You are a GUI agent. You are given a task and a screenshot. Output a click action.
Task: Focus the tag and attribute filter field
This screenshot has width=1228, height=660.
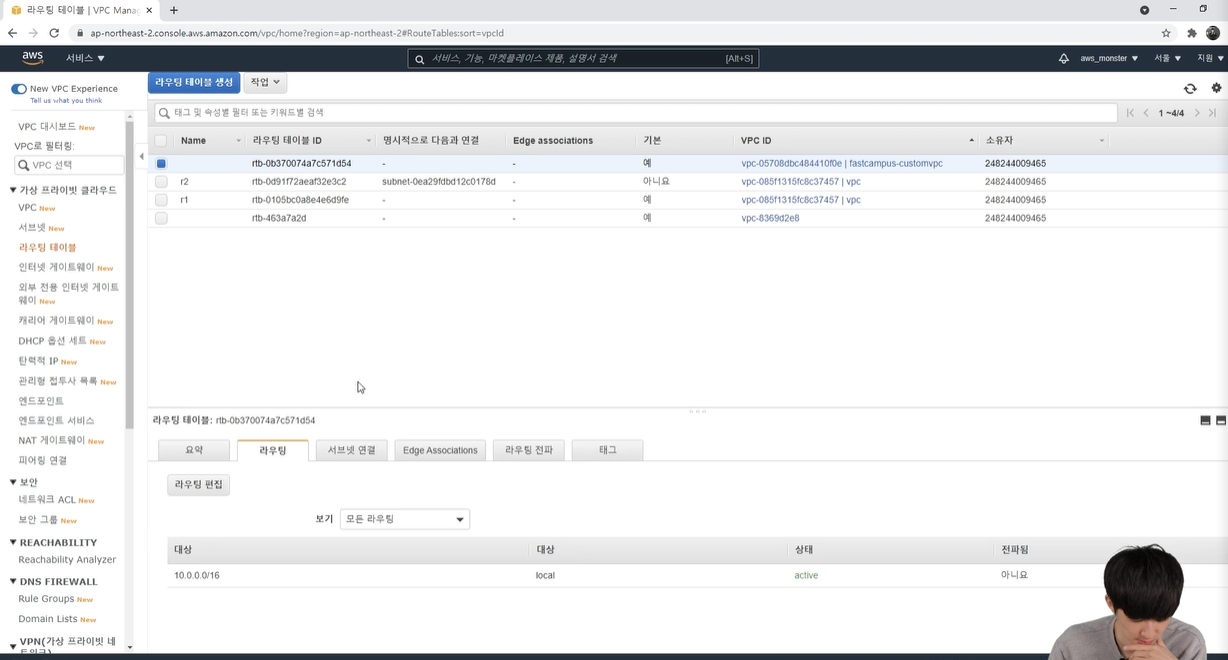(x=636, y=113)
